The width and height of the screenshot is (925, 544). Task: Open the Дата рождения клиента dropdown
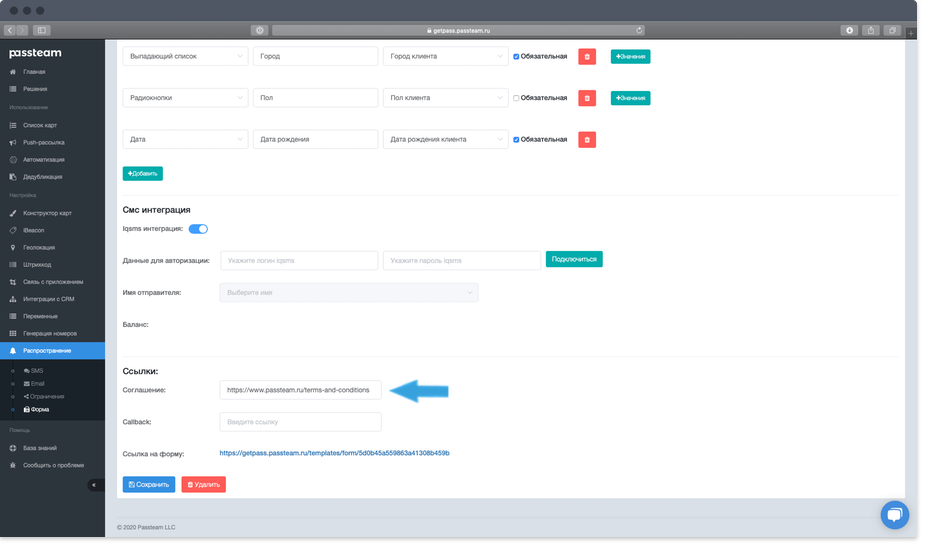(x=446, y=140)
